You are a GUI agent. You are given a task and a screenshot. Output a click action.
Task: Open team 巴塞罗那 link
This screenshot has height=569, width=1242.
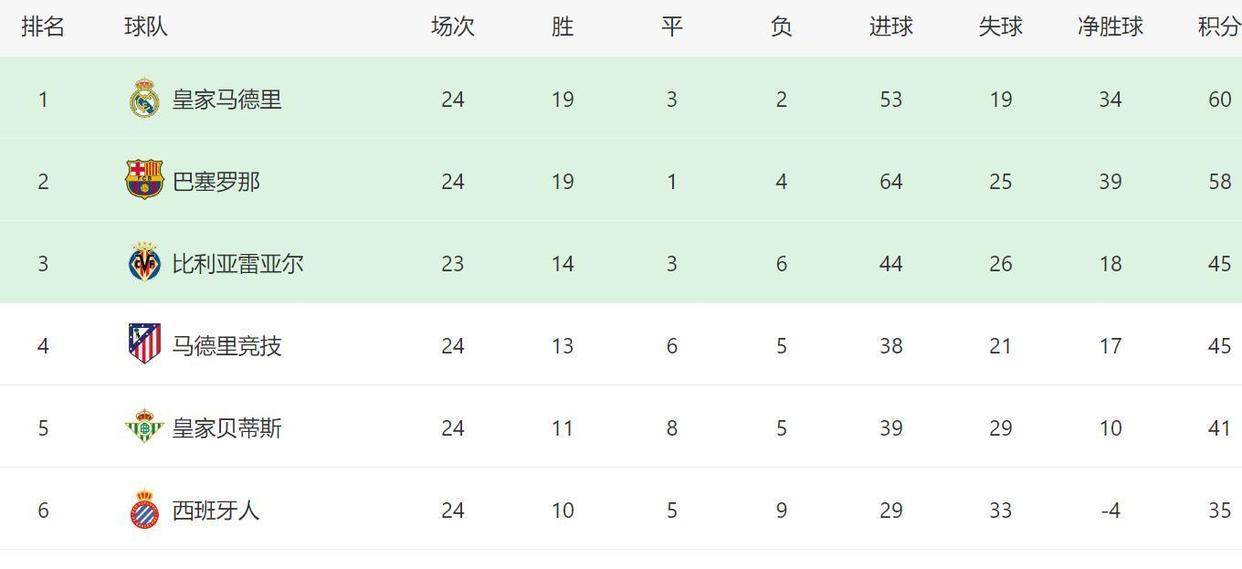pyautogui.click(x=216, y=181)
